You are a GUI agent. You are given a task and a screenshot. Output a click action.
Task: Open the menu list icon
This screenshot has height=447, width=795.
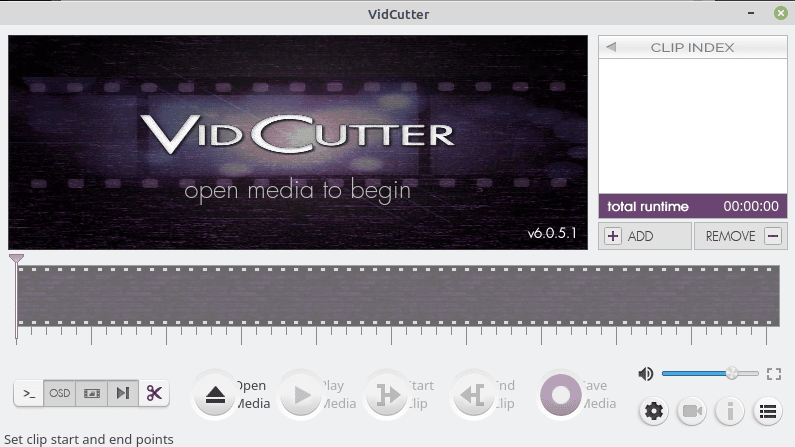point(768,411)
